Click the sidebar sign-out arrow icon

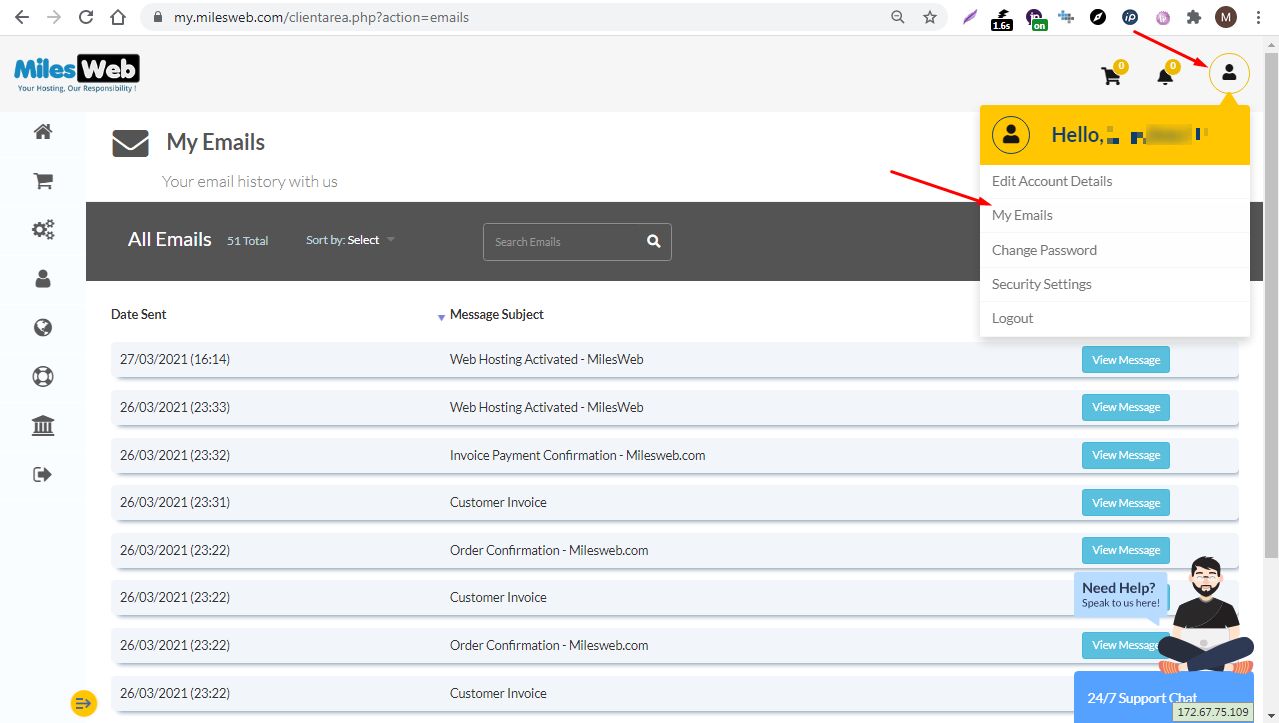pyautogui.click(x=43, y=474)
